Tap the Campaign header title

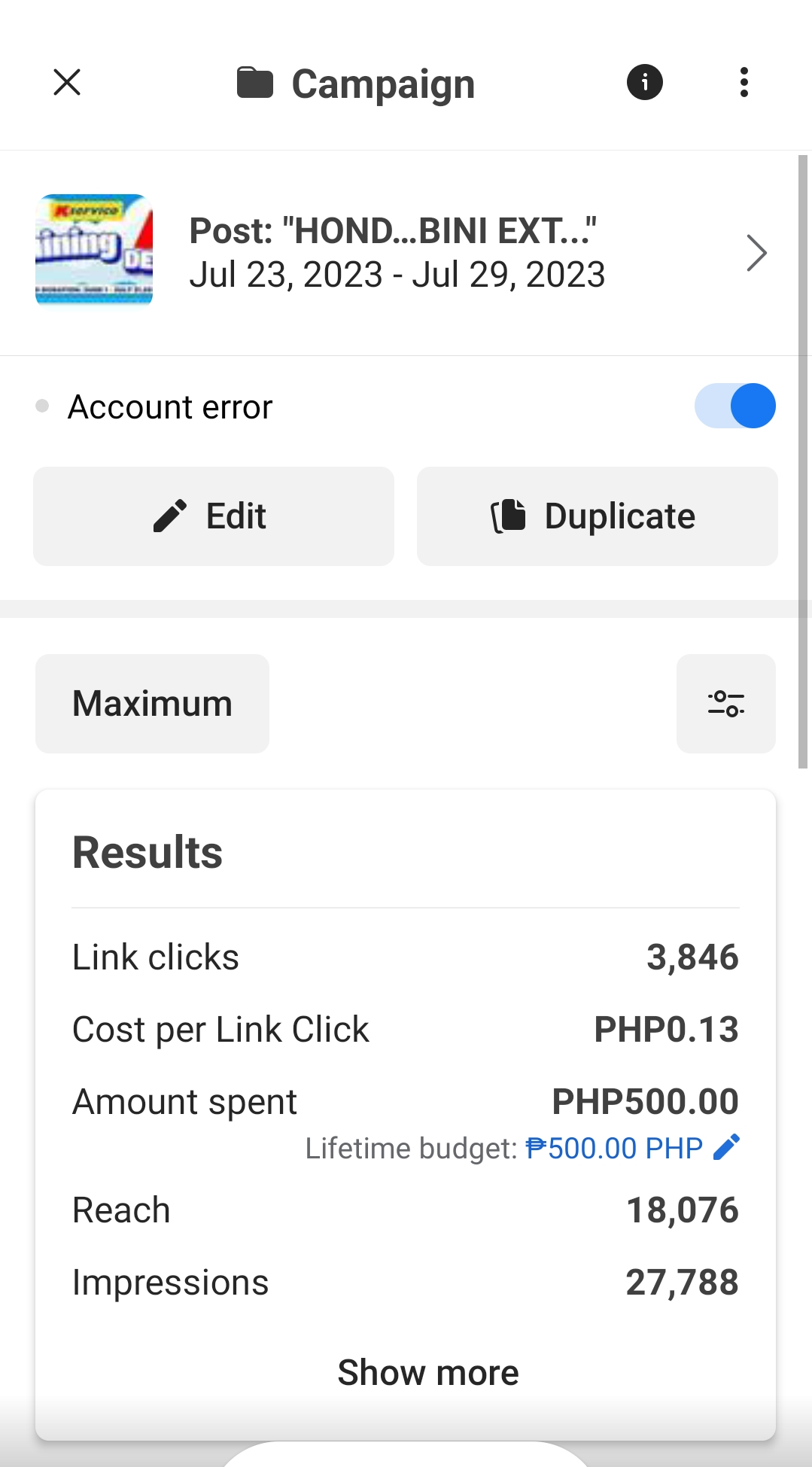(x=383, y=84)
